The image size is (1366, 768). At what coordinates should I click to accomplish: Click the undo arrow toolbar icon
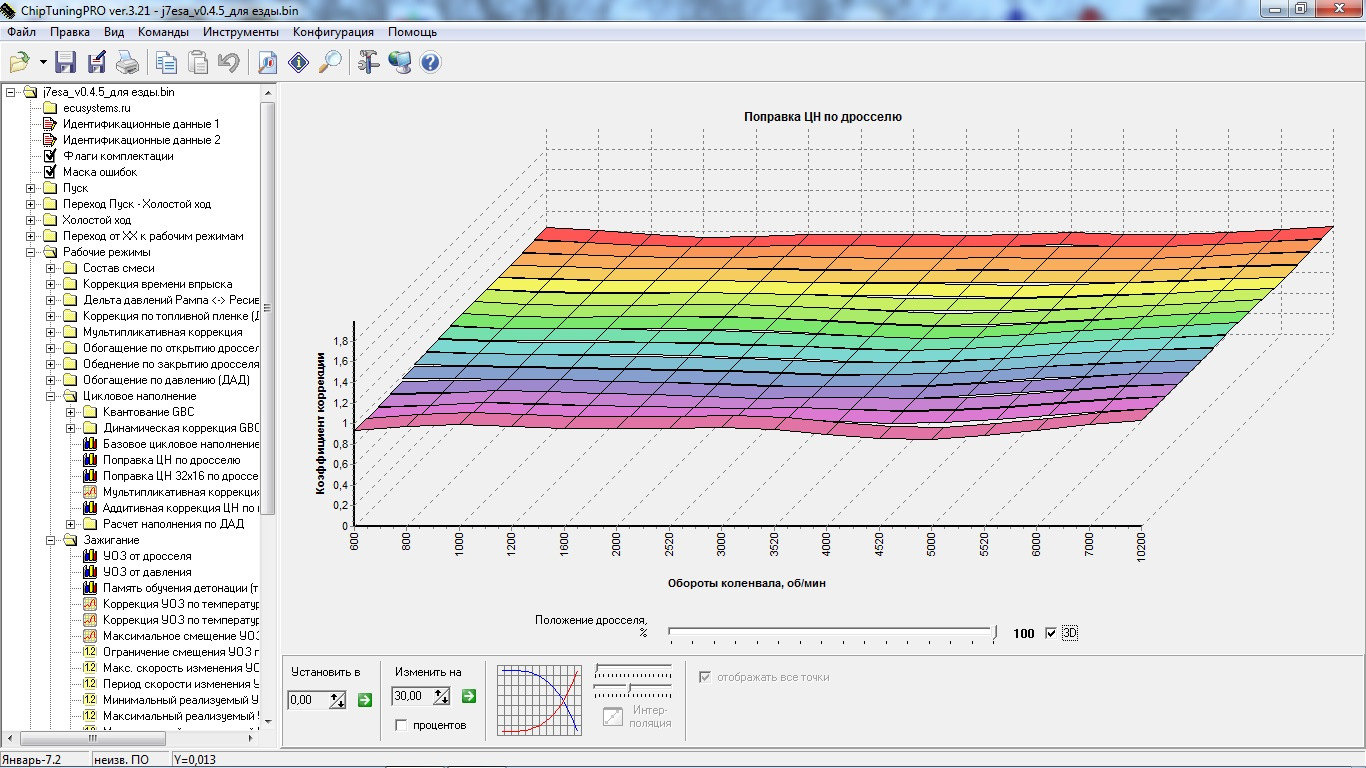(x=229, y=63)
